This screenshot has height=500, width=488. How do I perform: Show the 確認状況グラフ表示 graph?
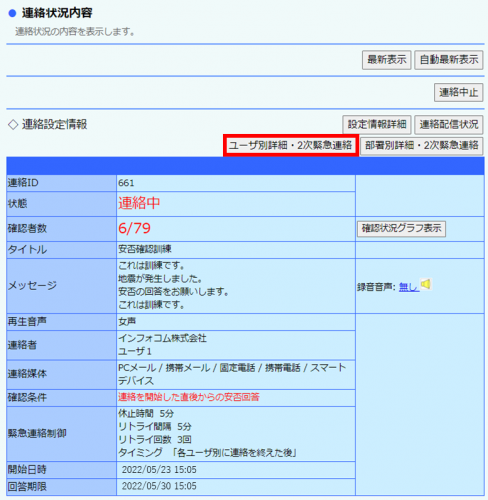point(401,229)
